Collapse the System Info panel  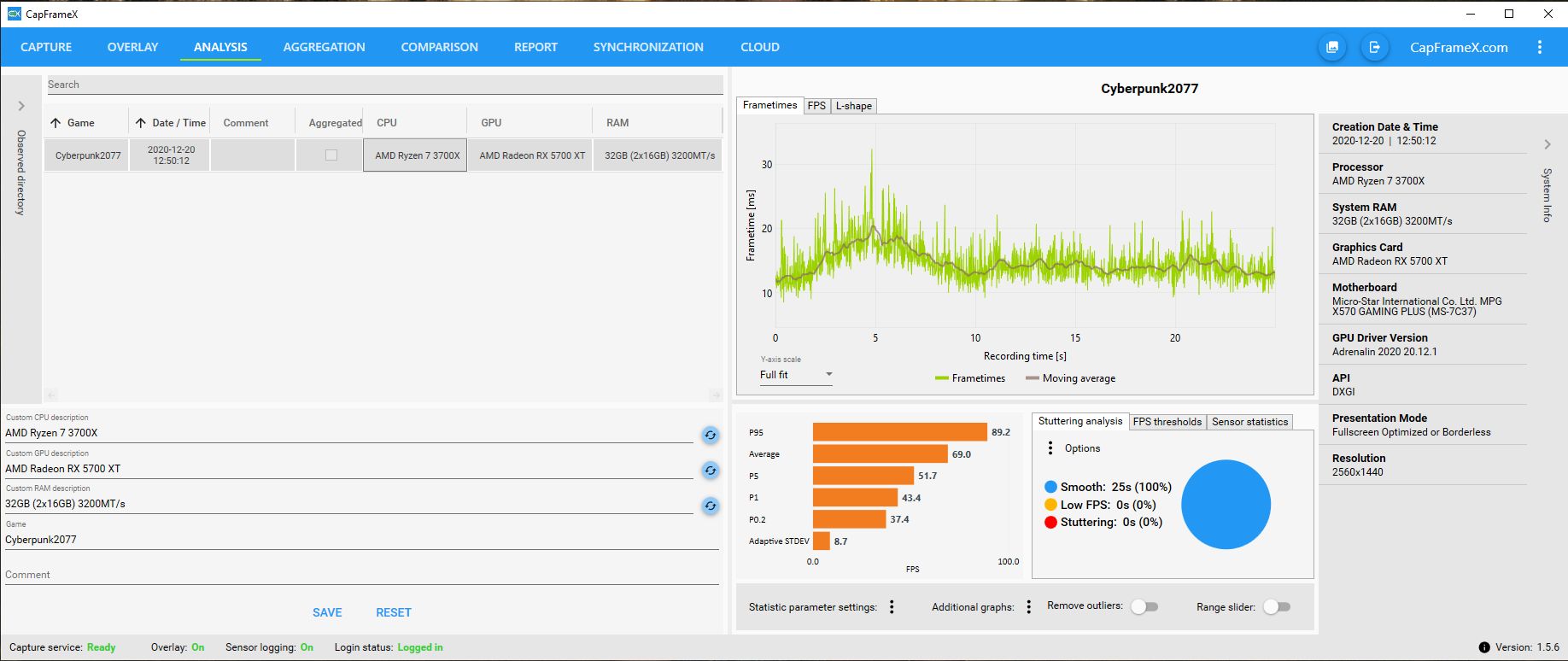[1547, 144]
